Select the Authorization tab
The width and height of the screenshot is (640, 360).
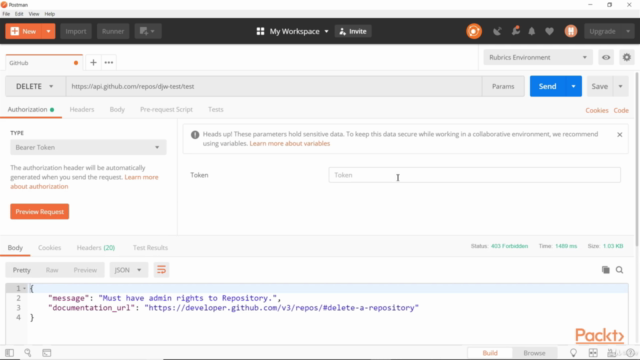click(x=31, y=109)
